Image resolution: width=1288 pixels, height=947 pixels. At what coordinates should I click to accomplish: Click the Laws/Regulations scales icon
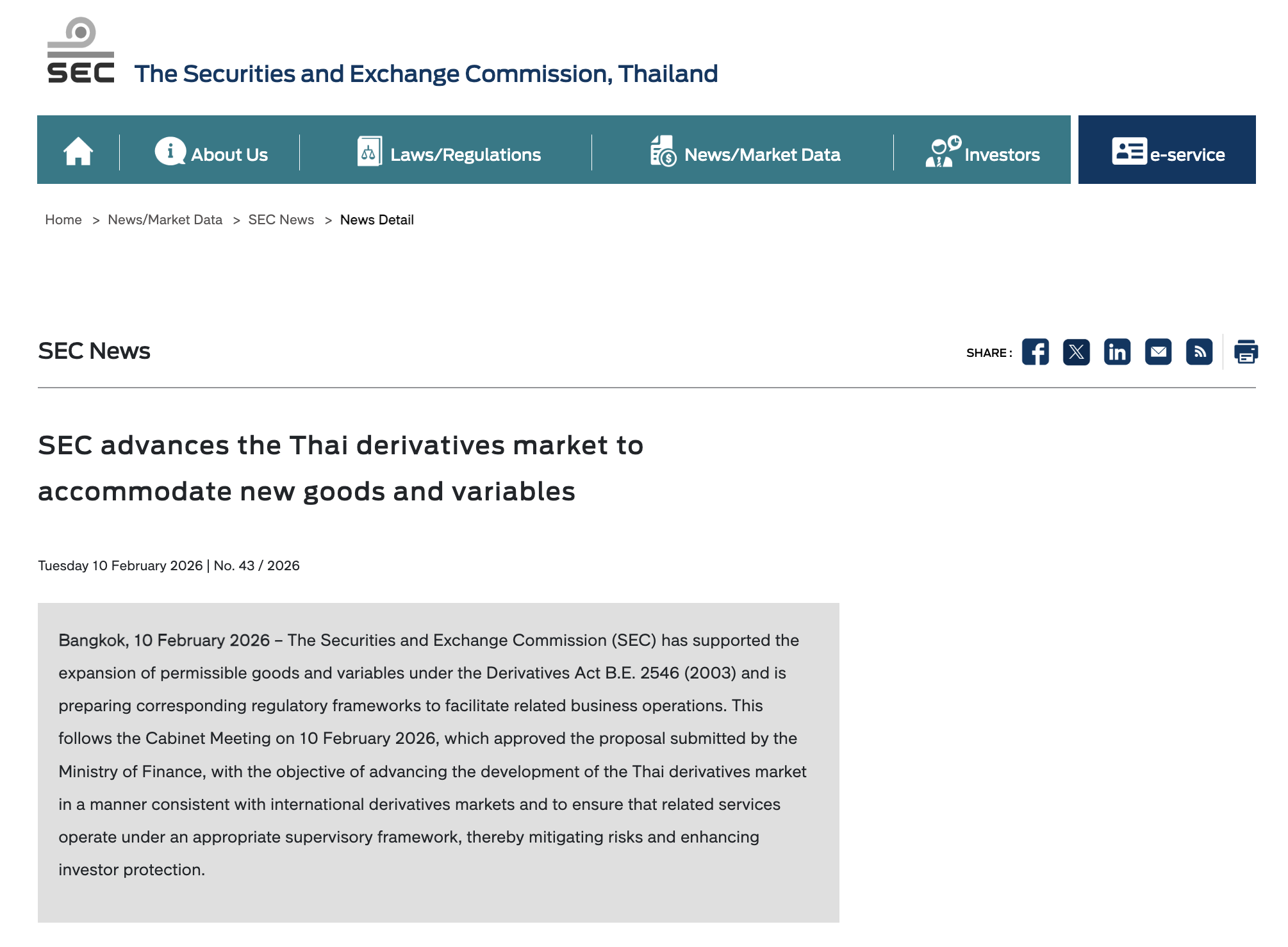(369, 151)
